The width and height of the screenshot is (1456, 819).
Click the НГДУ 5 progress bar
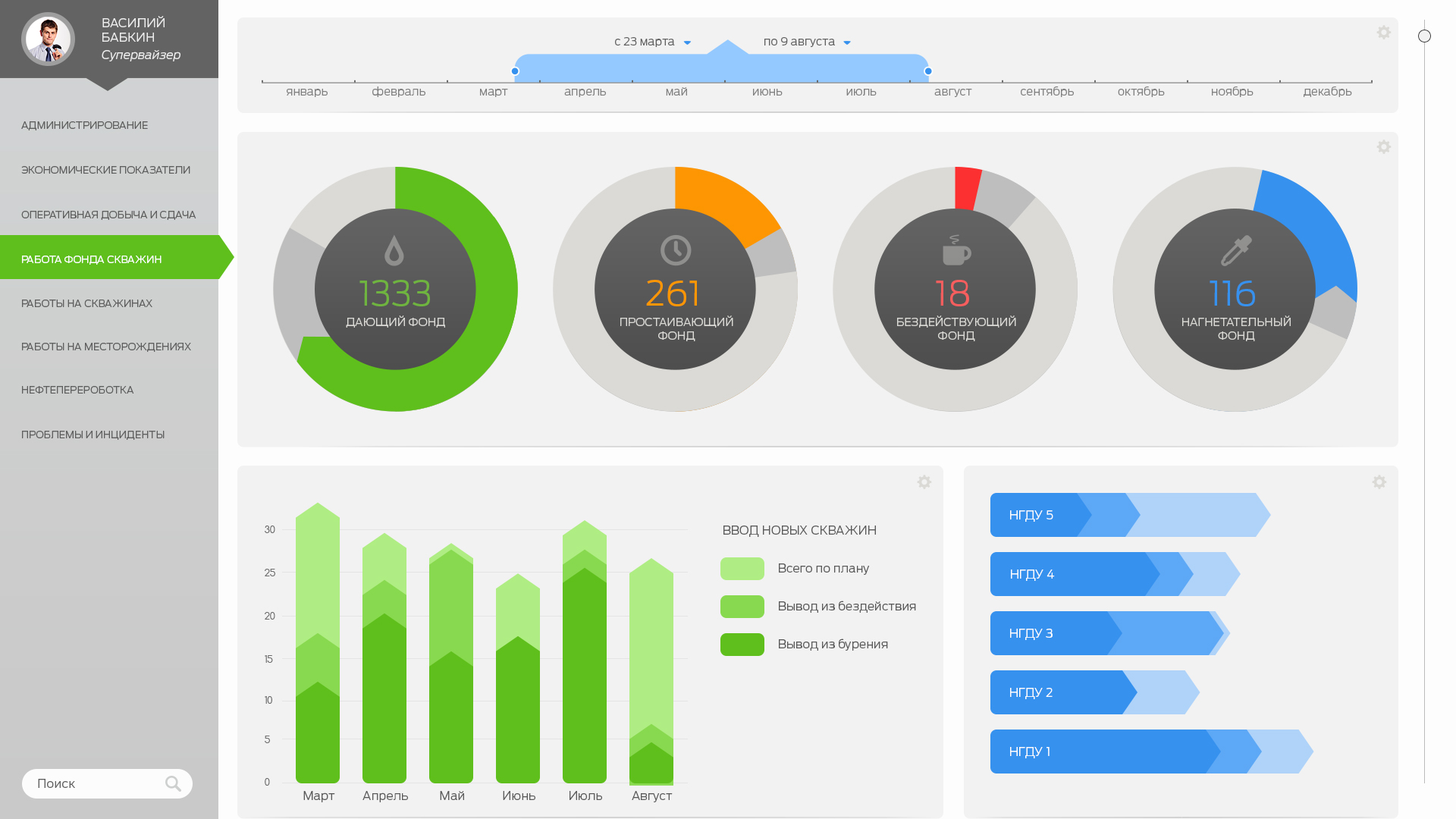point(1062,515)
